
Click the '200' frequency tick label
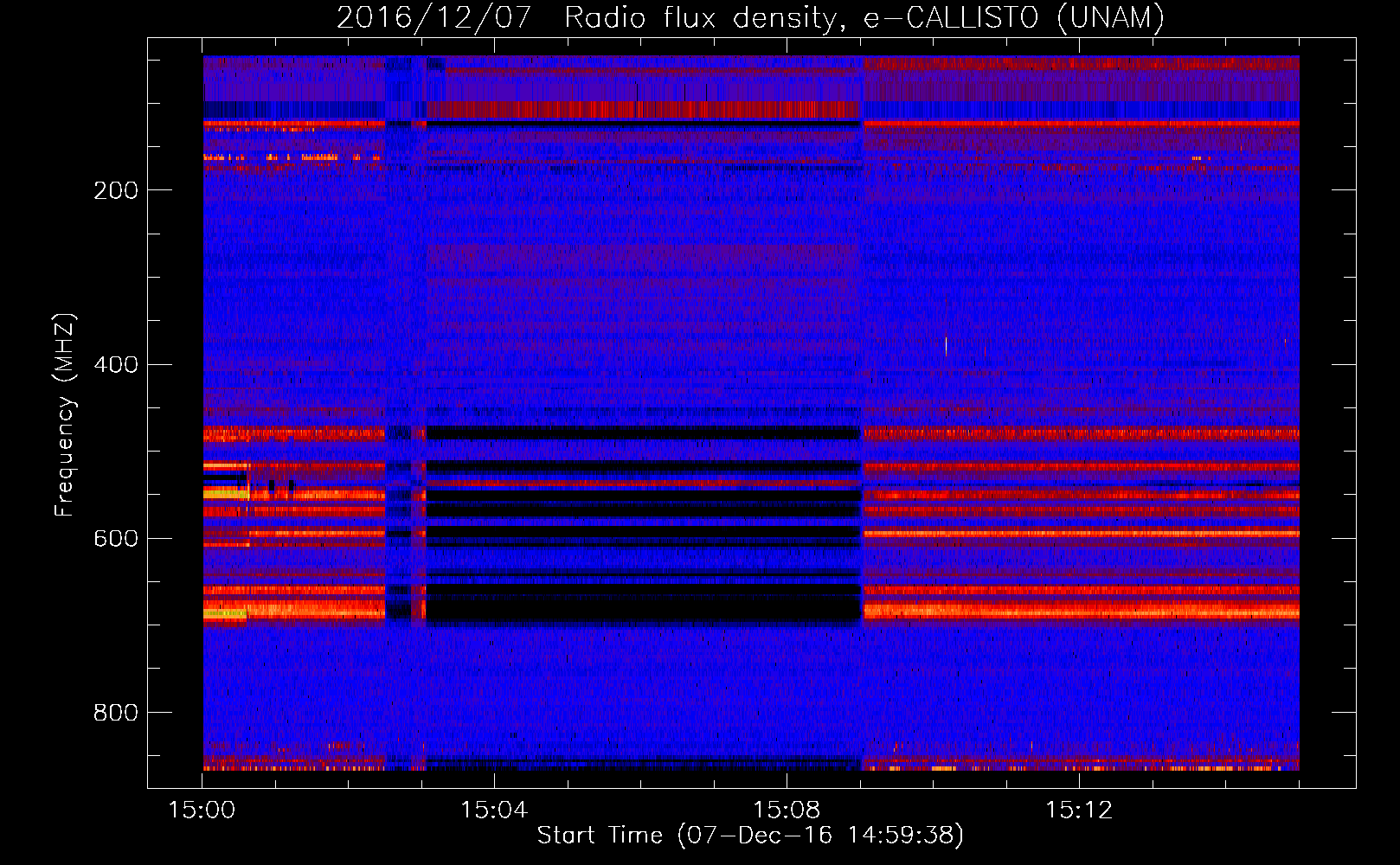[x=116, y=190]
